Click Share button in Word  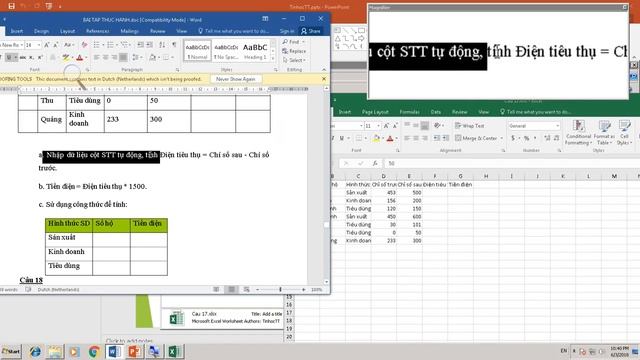coord(311,31)
